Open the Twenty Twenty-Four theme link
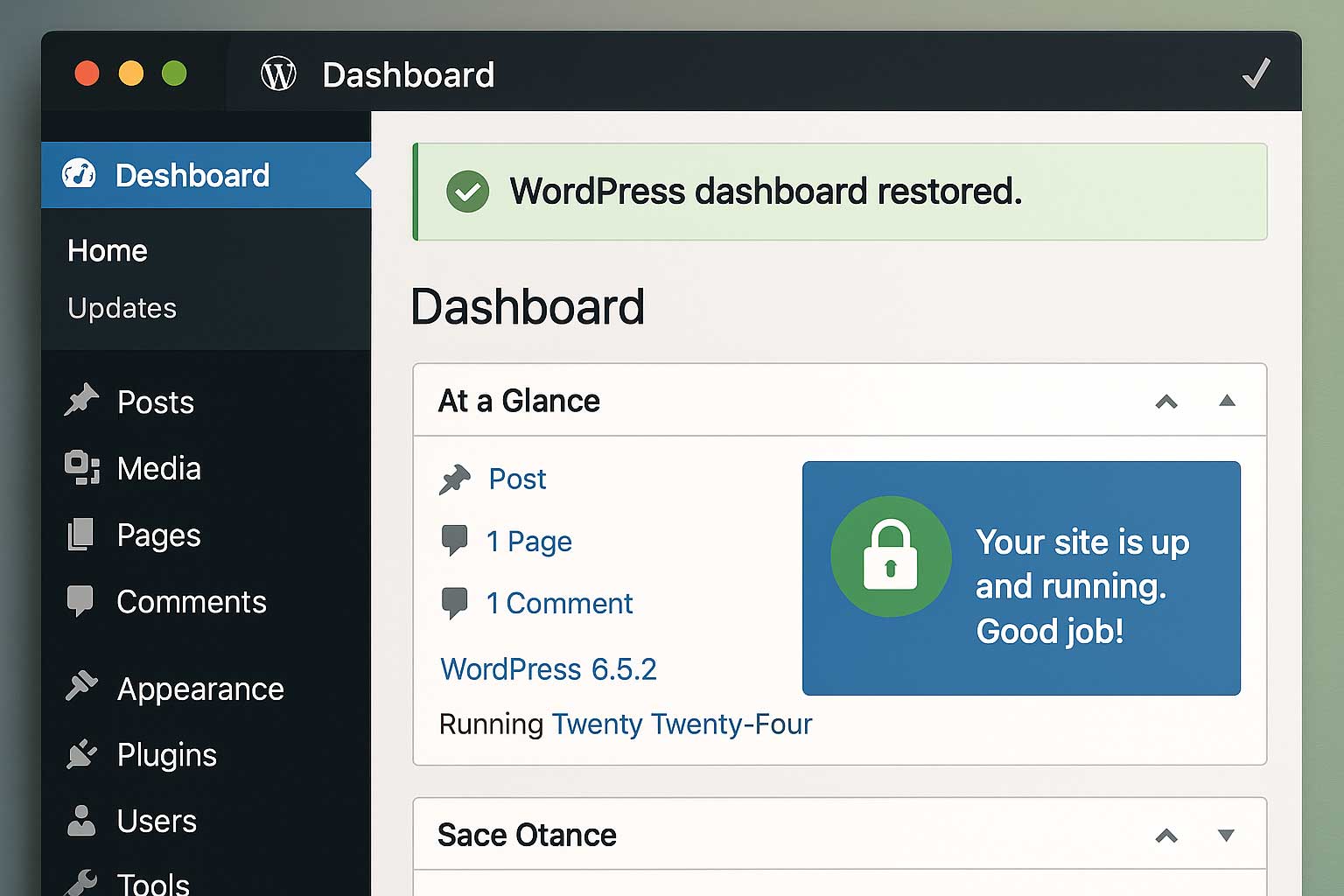 coord(682,724)
